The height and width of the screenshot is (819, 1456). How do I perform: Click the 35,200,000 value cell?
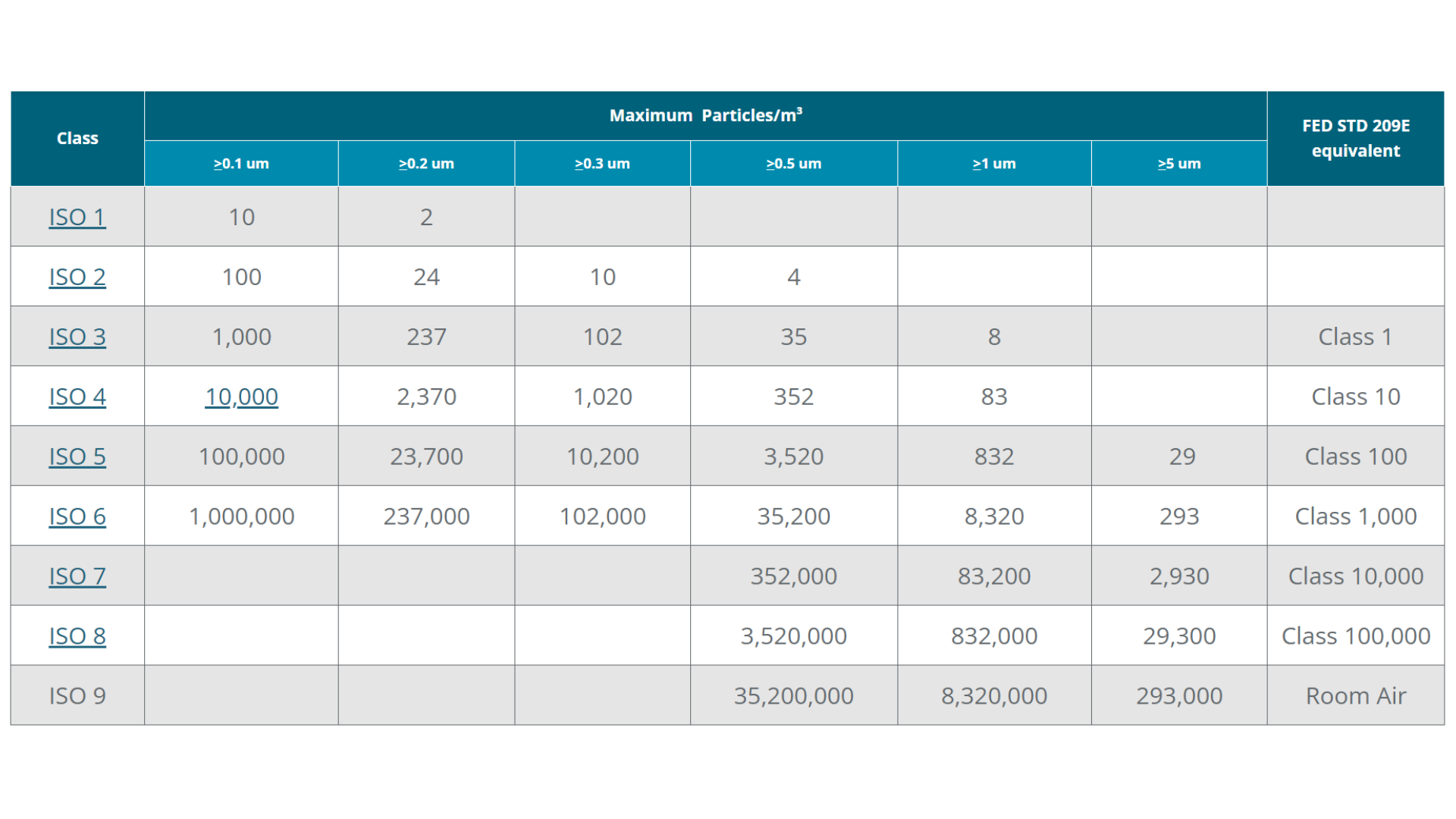(x=793, y=696)
